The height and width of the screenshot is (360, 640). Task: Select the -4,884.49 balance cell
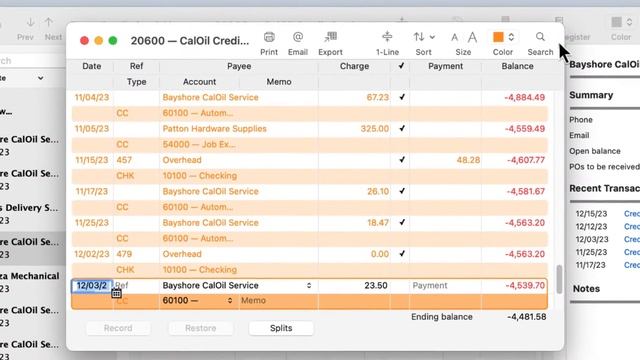(524, 97)
